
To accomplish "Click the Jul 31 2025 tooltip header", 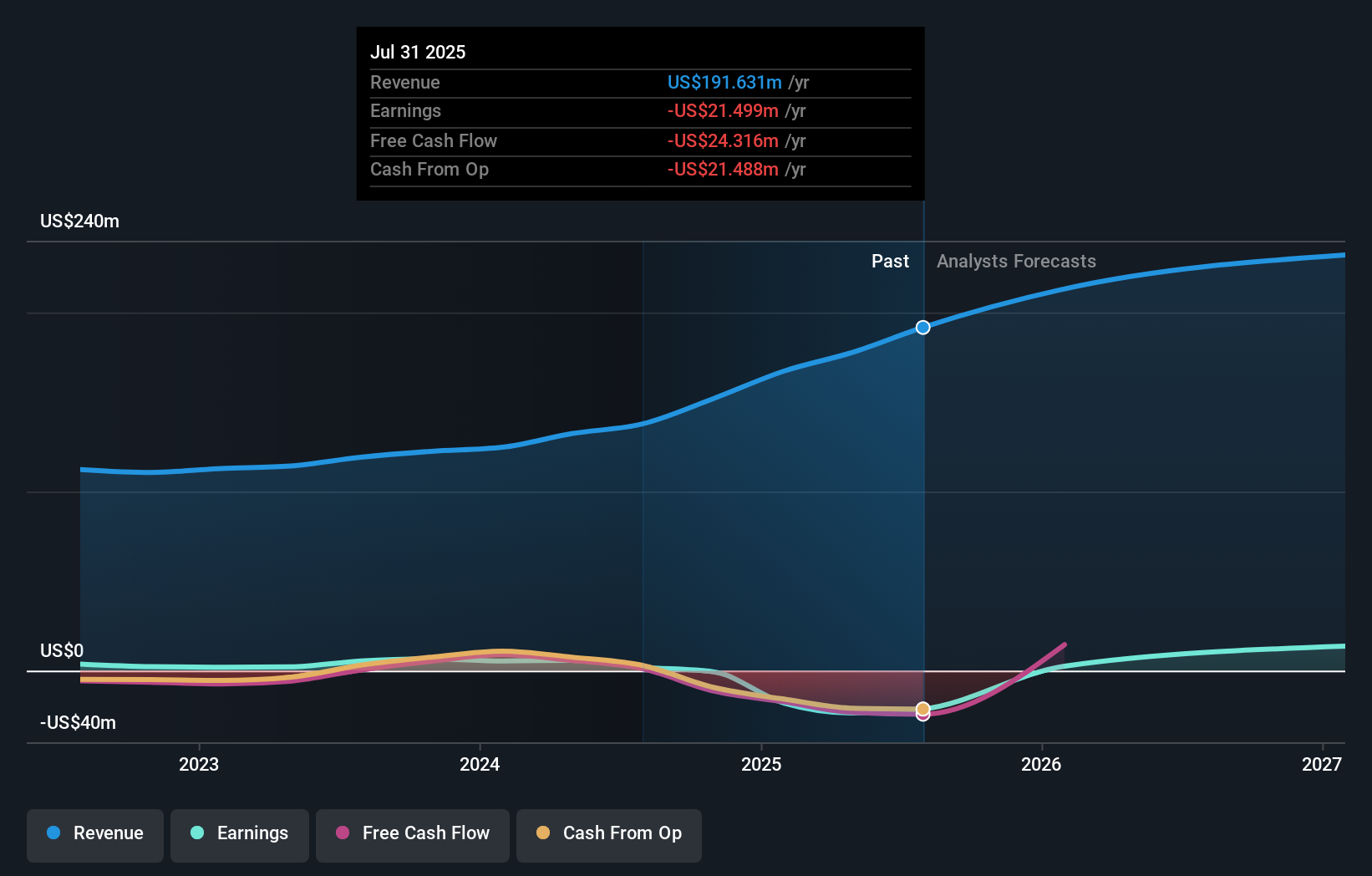I will (x=418, y=52).
